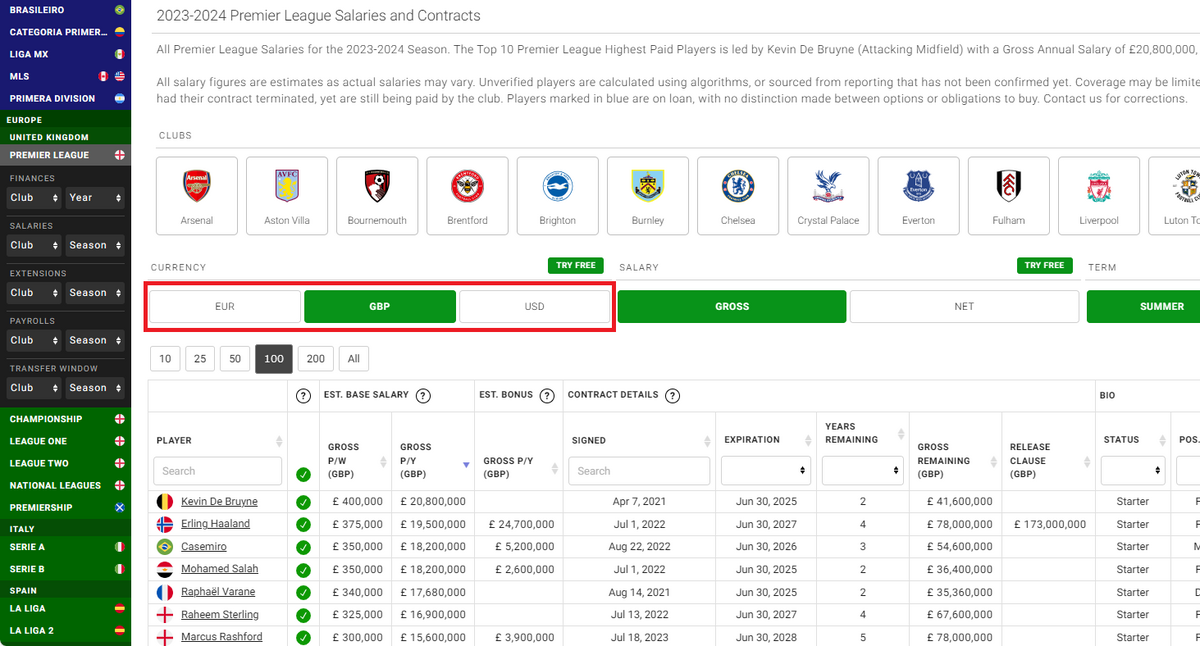Screen dimensions: 1200x646
Task: Click the help icon beside Est. Bonus
Action: (547, 395)
